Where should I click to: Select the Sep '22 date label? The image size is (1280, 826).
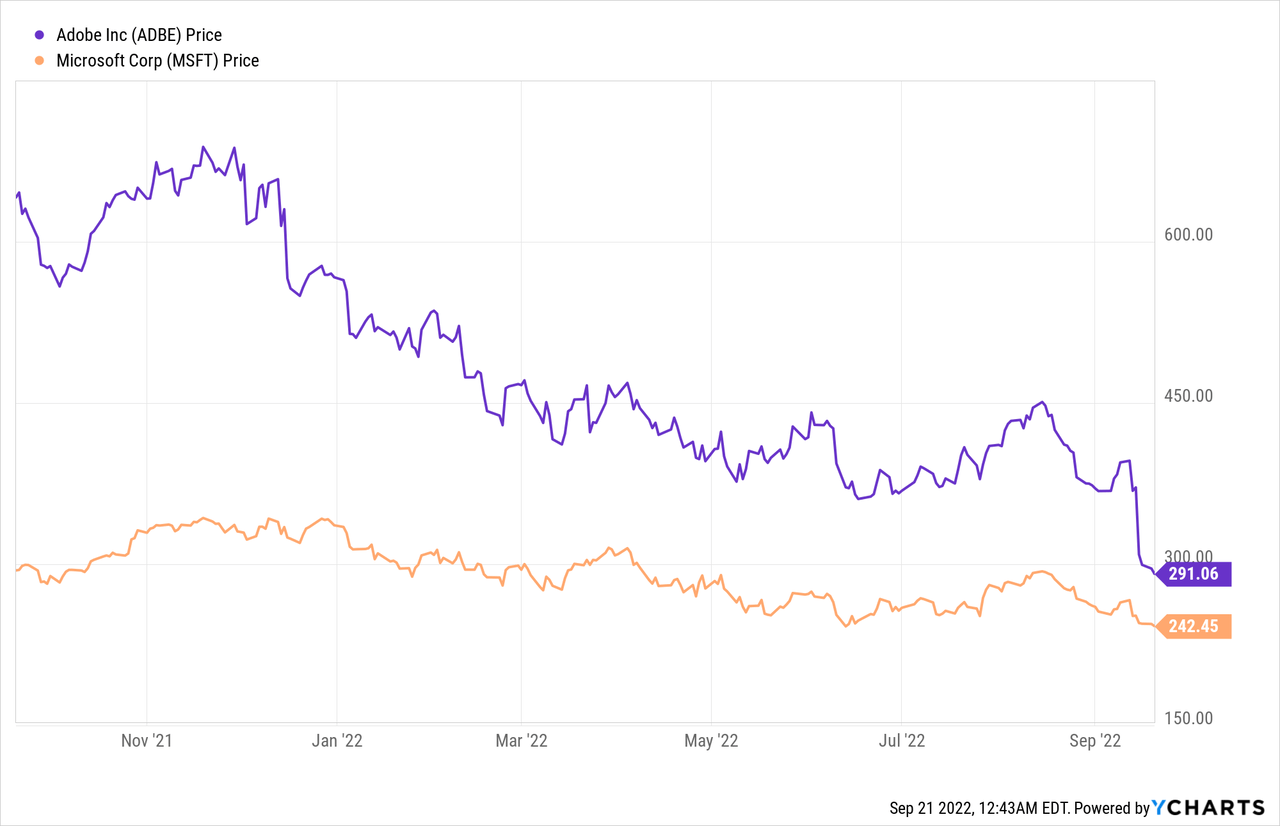tap(1096, 741)
